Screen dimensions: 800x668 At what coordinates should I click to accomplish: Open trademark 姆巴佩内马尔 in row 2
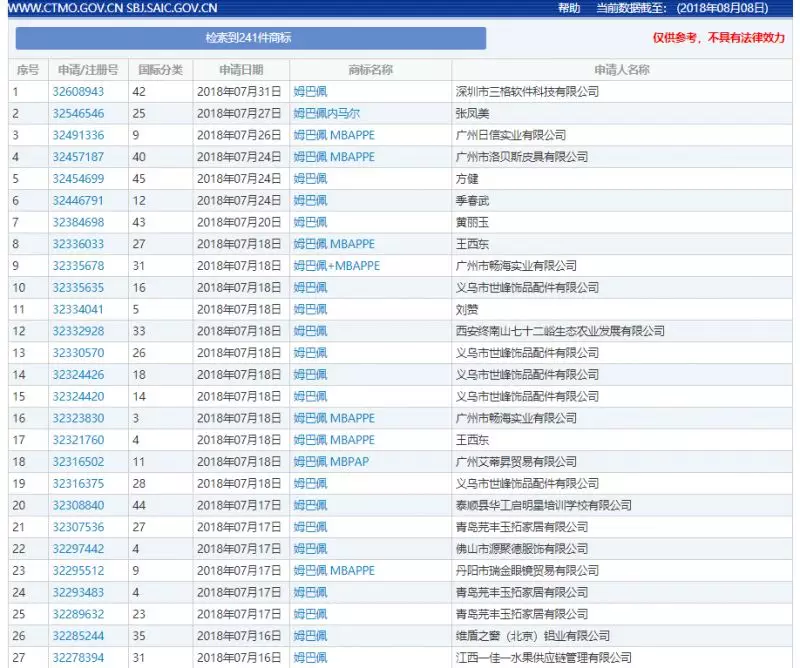point(327,113)
